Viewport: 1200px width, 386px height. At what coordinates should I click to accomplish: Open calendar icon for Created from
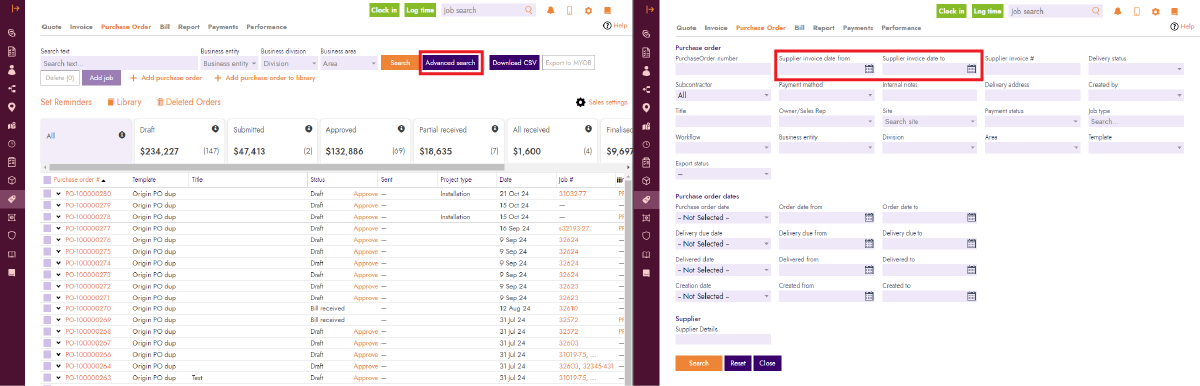click(869, 296)
